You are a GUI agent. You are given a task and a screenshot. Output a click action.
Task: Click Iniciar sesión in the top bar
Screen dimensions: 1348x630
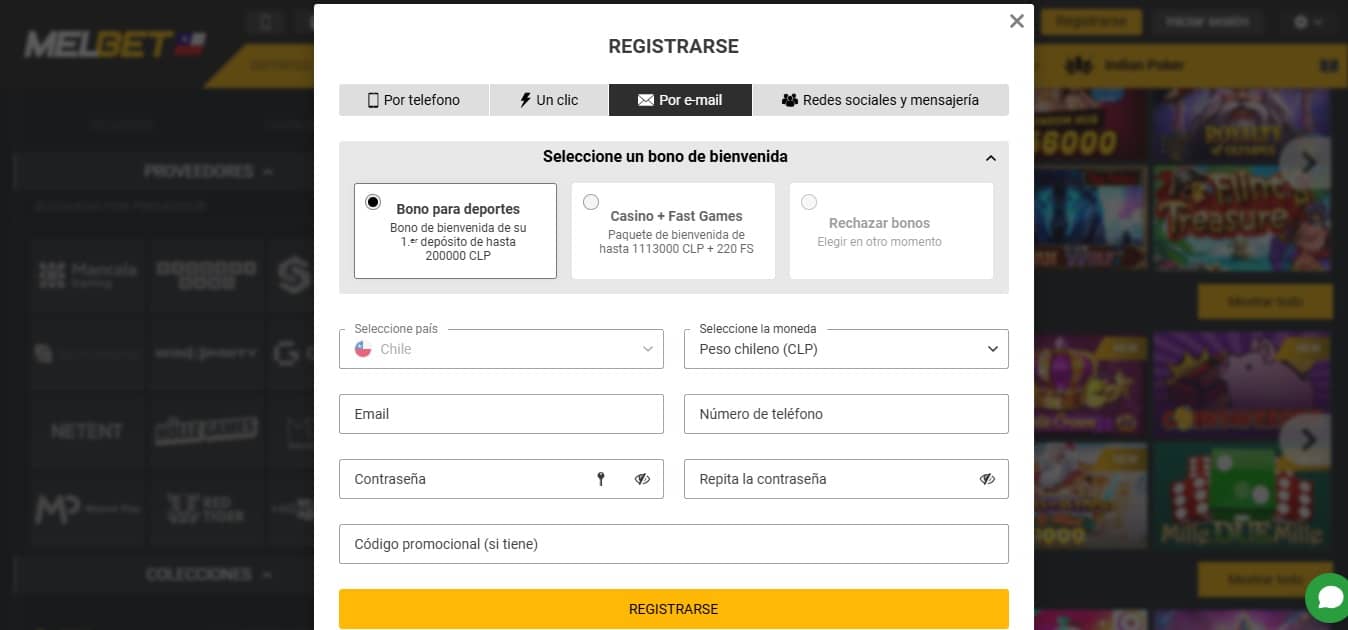click(1207, 21)
